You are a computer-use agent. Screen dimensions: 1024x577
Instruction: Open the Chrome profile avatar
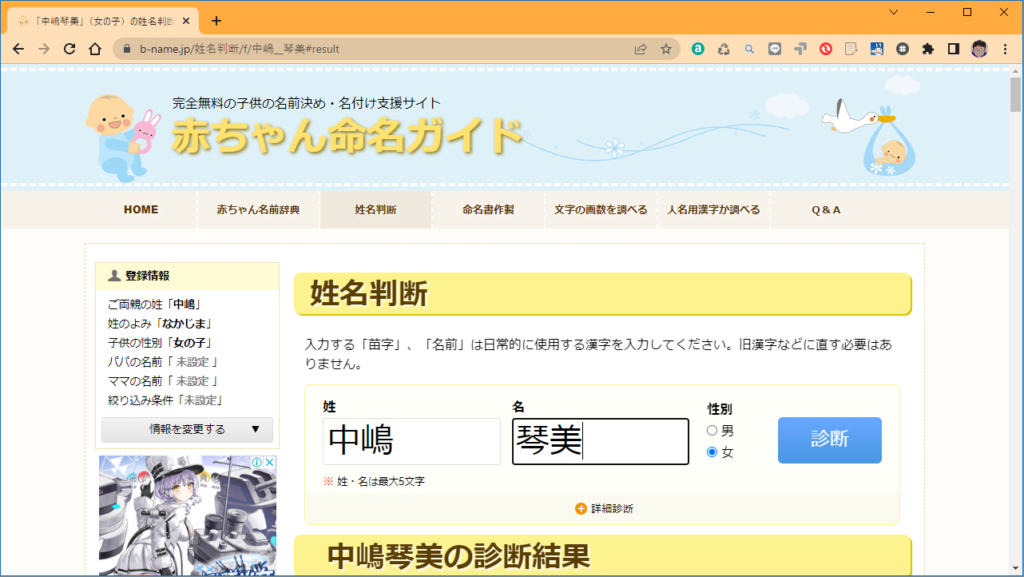click(977, 48)
